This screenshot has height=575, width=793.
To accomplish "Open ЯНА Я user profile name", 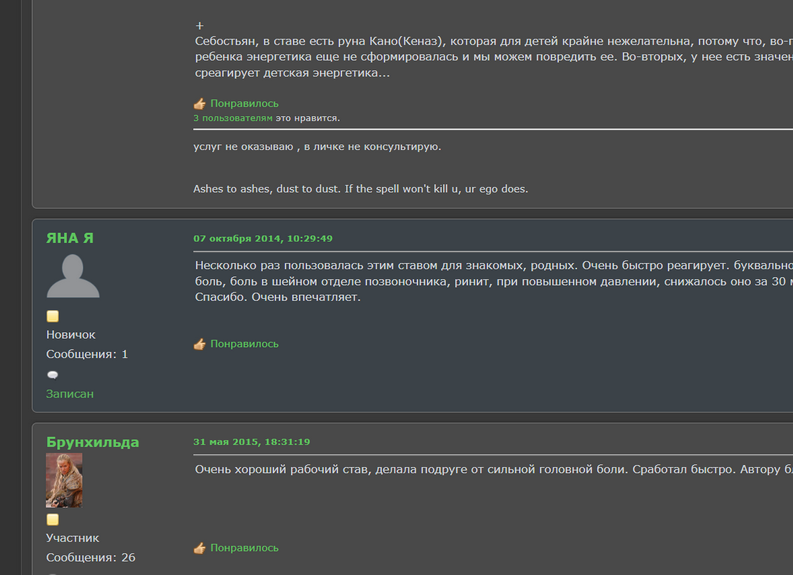I will click(70, 238).
